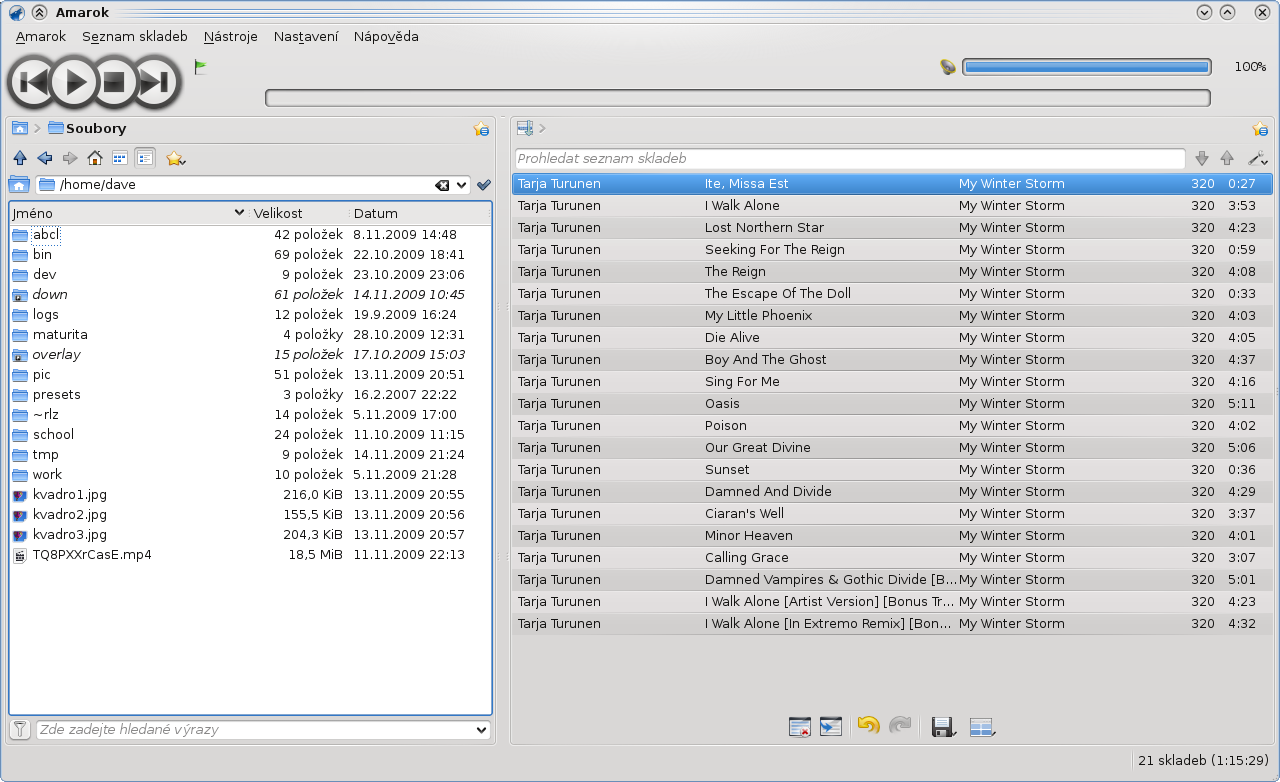Select track 'Ciaran's Well'
1280x782 pixels.
pyautogui.click(x=892, y=513)
